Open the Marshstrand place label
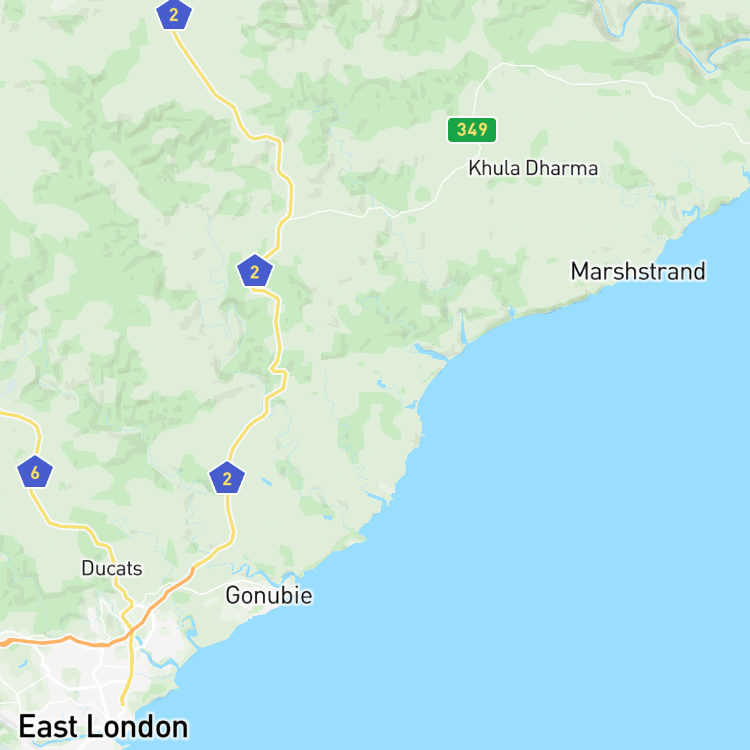The image size is (750, 750). point(638,271)
